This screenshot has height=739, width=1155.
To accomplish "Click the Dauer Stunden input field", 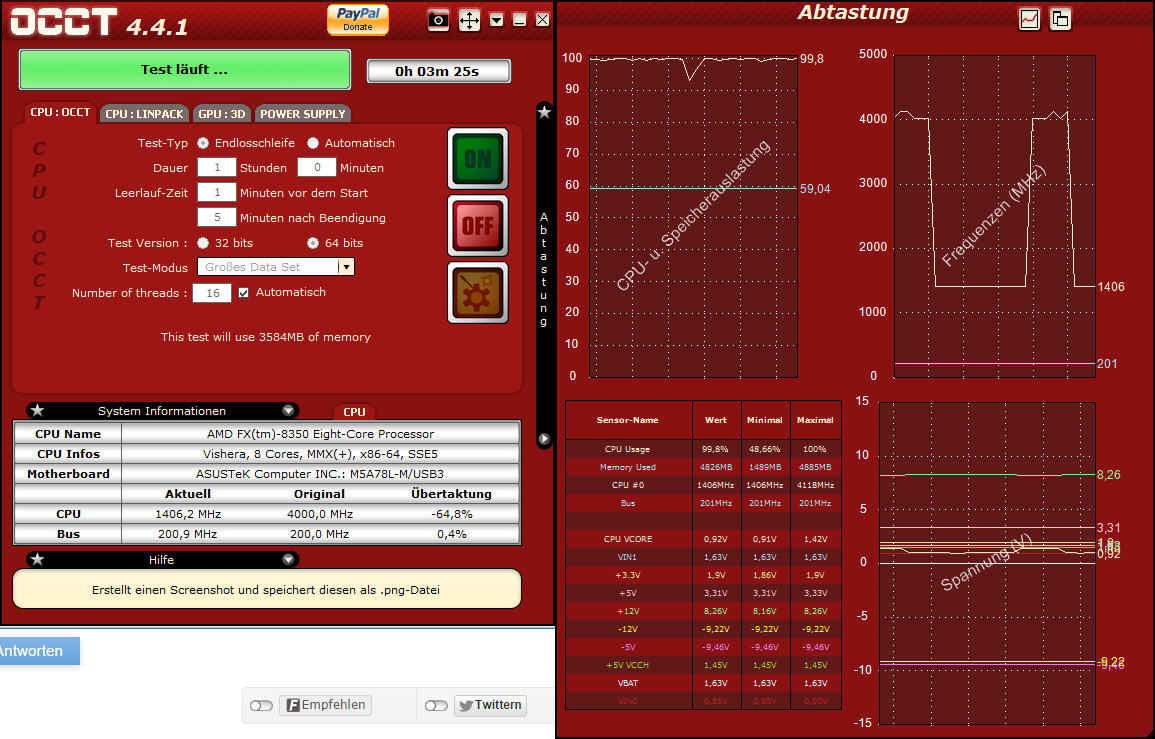I will pyautogui.click(x=217, y=167).
